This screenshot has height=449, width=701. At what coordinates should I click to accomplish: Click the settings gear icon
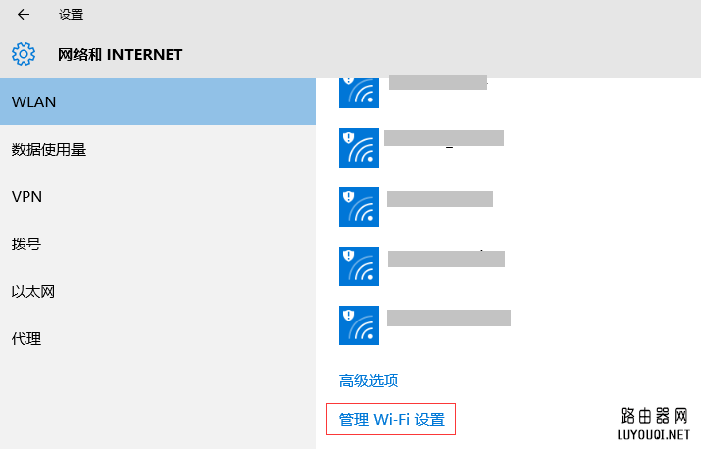(23, 54)
